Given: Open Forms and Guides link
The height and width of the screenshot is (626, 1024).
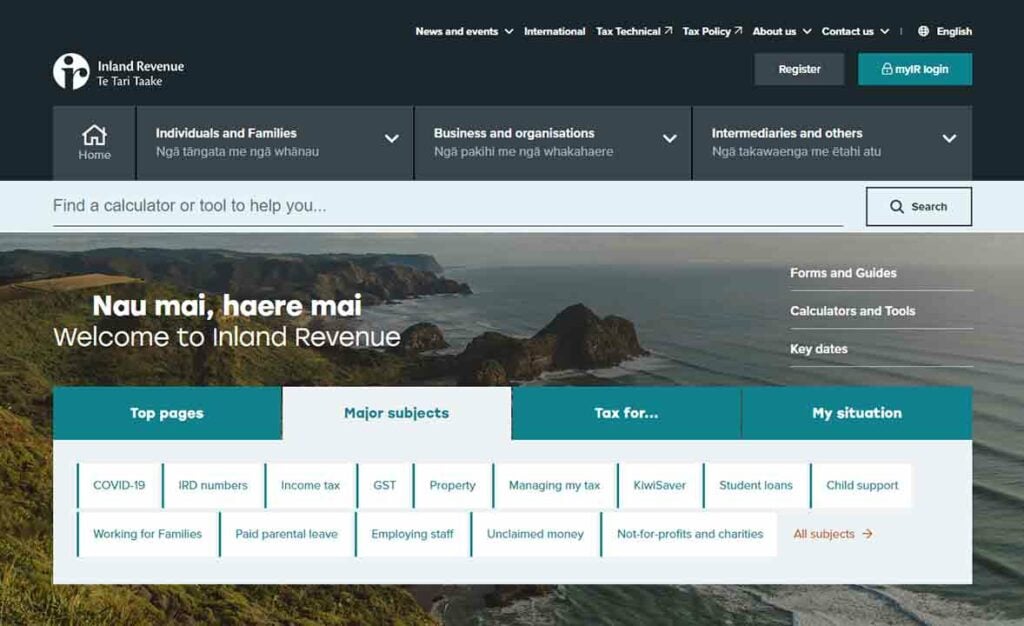Looking at the screenshot, I should click(x=843, y=273).
